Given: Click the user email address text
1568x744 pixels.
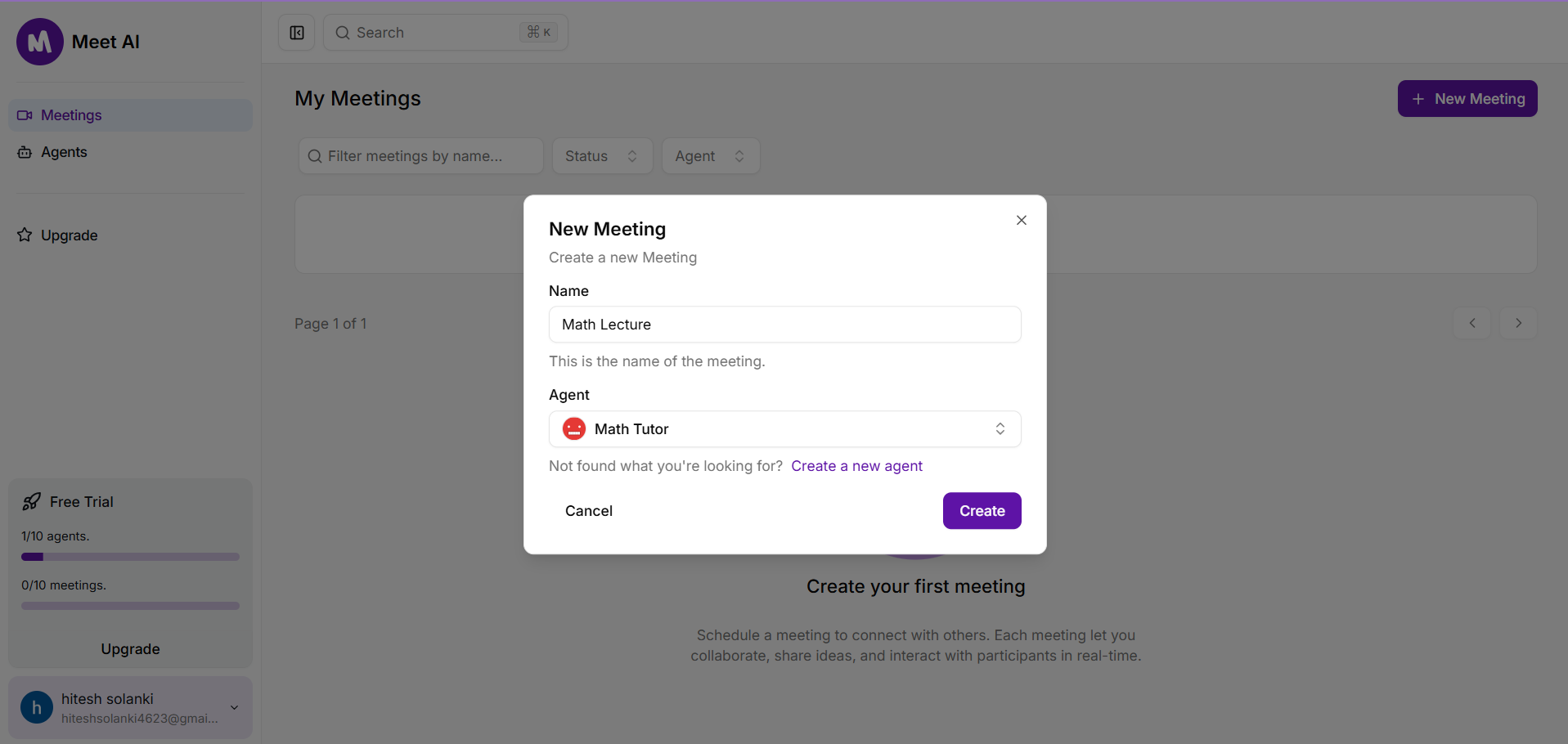Looking at the screenshot, I should pyautogui.click(x=140, y=719).
